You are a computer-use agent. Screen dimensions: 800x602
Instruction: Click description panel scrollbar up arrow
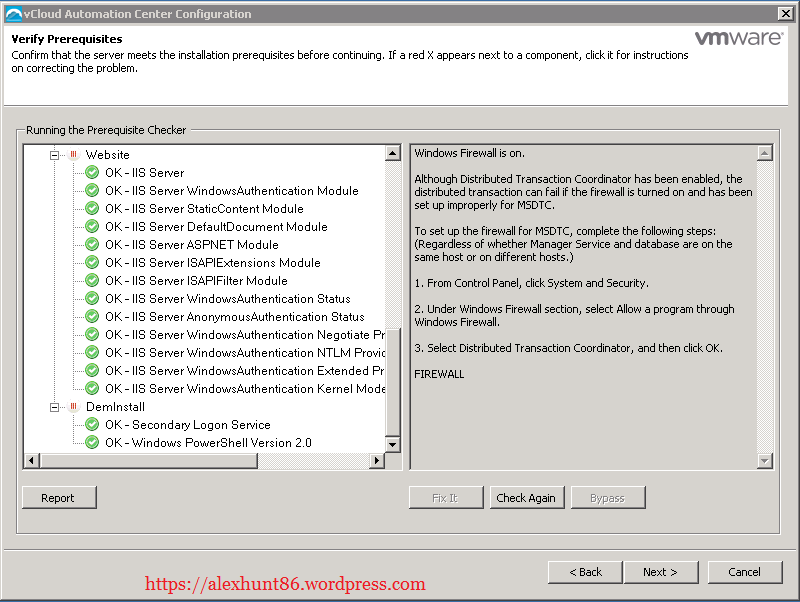pyautogui.click(x=764, y=153)
